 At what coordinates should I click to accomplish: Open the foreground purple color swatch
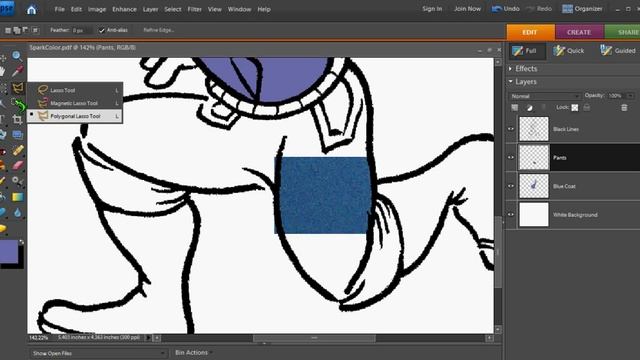click(9, 251)
